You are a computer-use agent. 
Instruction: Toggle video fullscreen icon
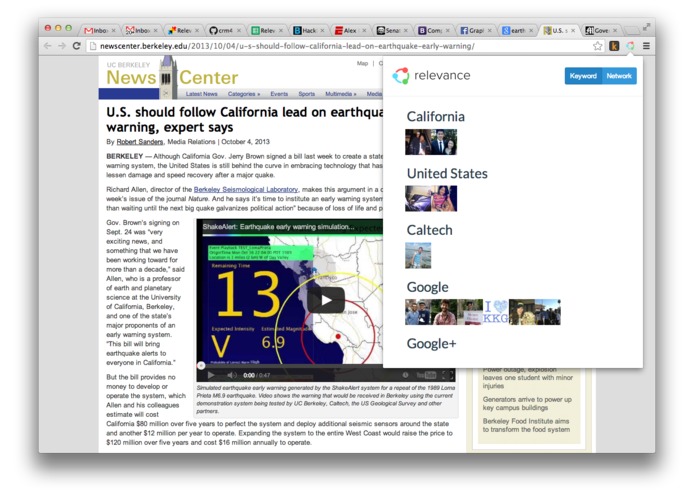pyautogui.click(x=448, y=375)
